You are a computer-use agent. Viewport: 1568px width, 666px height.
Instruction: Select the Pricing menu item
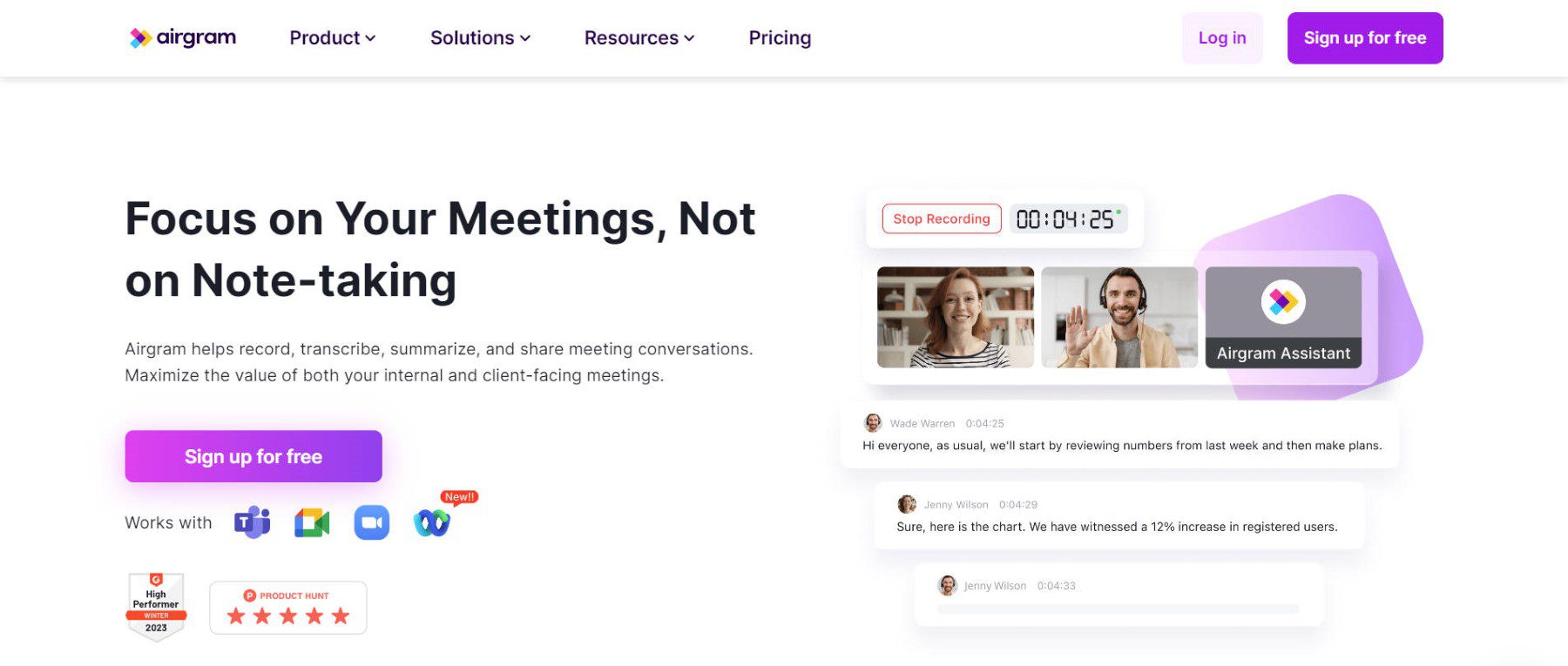coord(779,37)
